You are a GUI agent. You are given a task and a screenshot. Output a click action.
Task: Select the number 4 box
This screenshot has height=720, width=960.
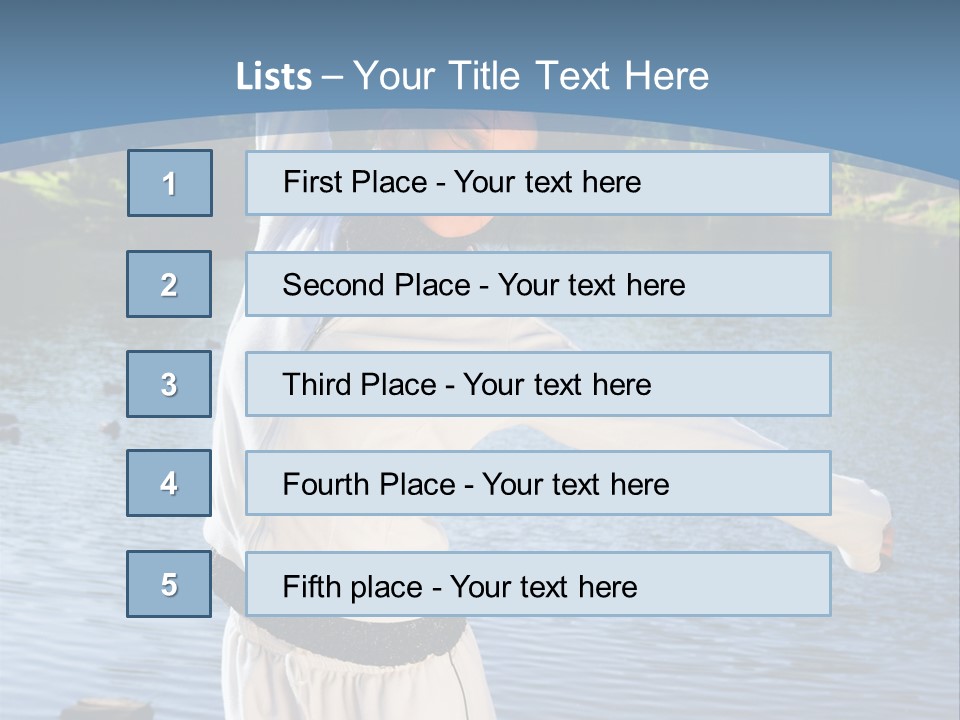(169, 483)
